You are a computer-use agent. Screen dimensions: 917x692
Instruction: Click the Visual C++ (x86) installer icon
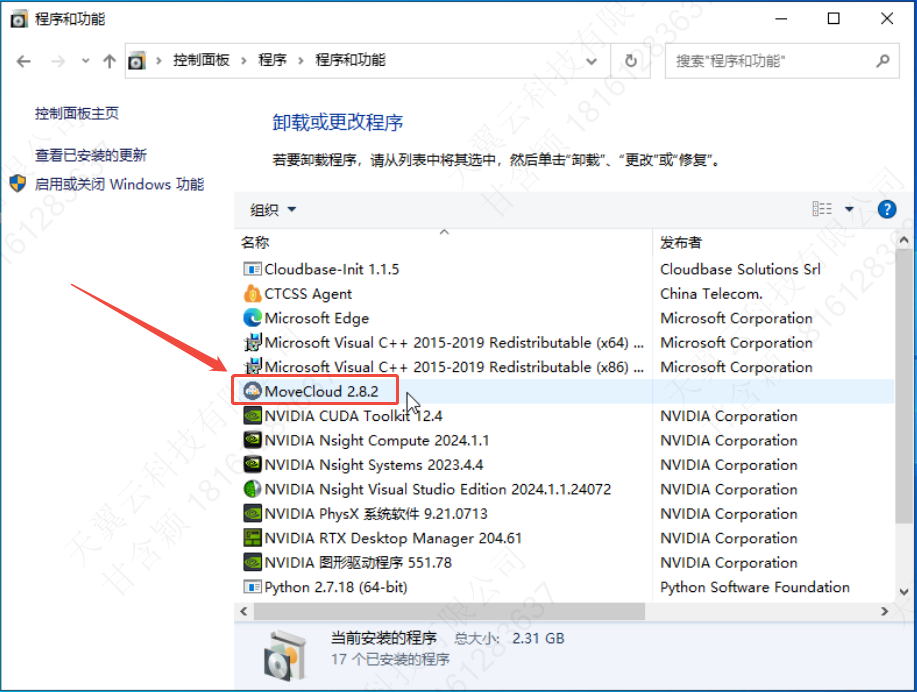click(252, 367)
